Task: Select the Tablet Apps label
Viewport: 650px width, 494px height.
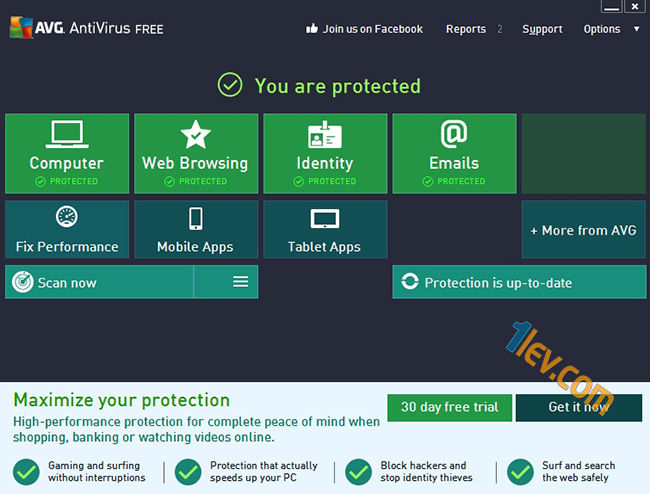Action: click(x=324, y=247)
